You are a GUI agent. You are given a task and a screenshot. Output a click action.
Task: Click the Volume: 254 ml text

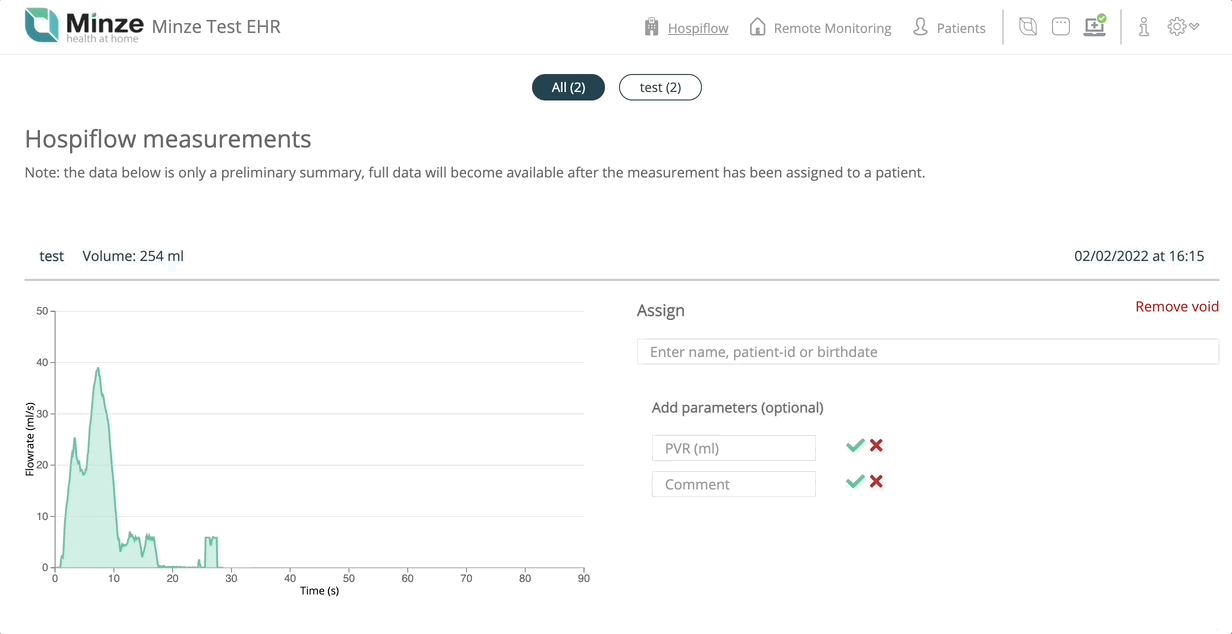tap(133, 256)
